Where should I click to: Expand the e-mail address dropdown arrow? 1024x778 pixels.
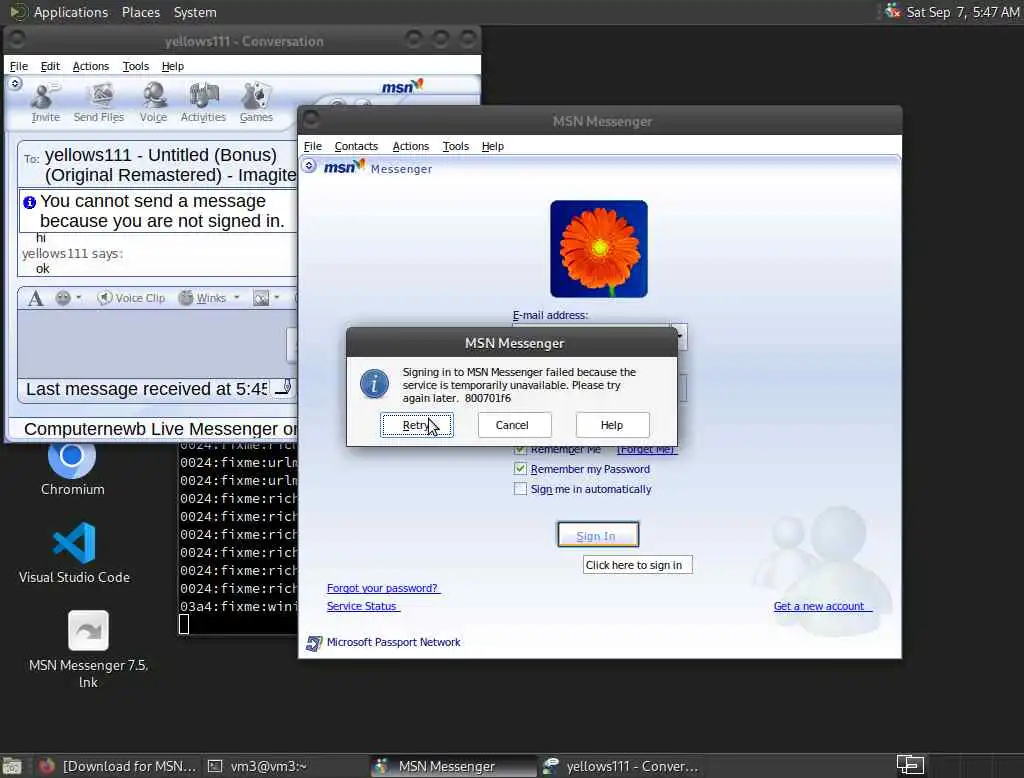[679, 336]
